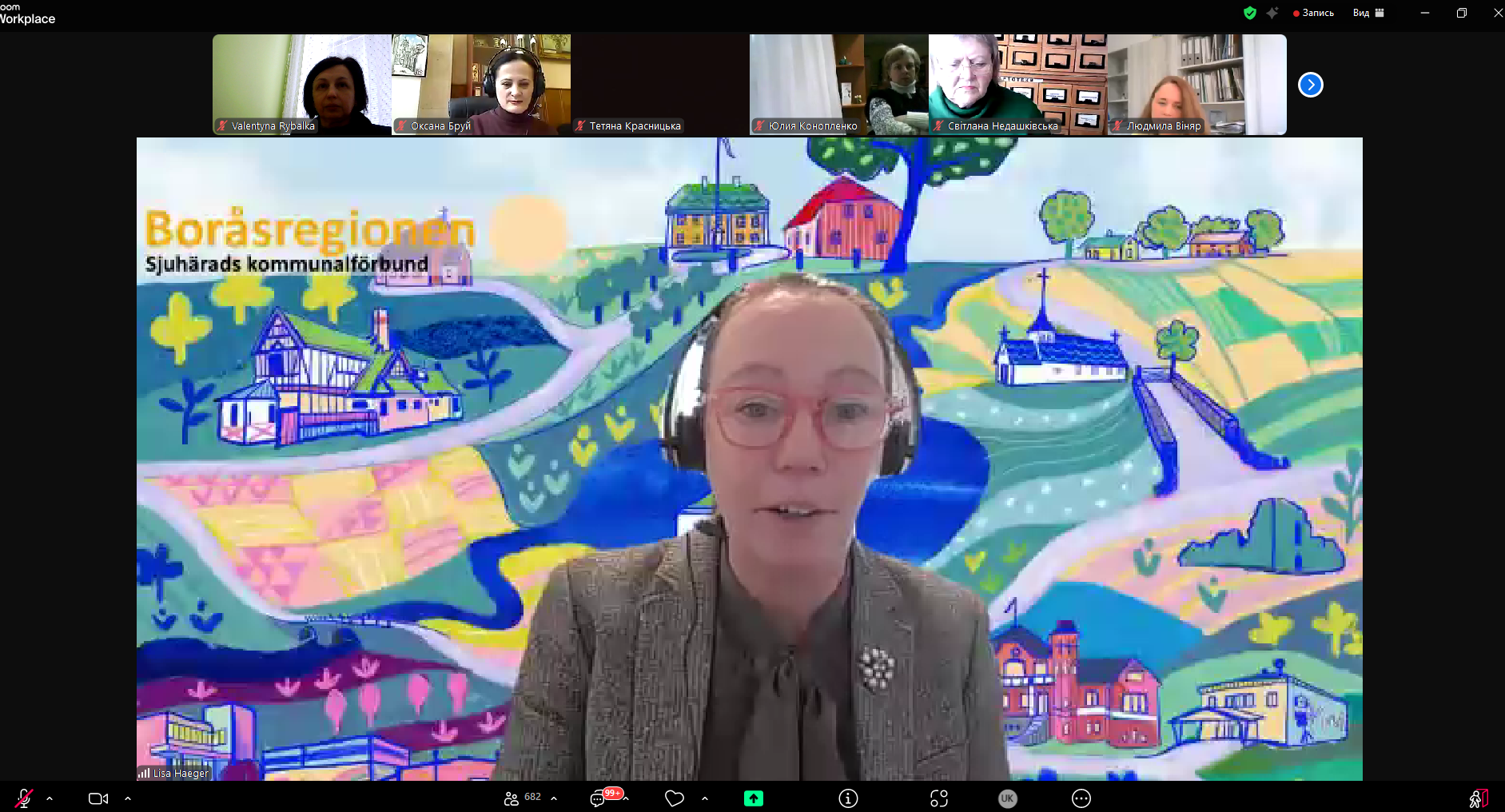Click the green encryption shield icon
This screenshot has width=1505, height=812.
coord(1250,13)
